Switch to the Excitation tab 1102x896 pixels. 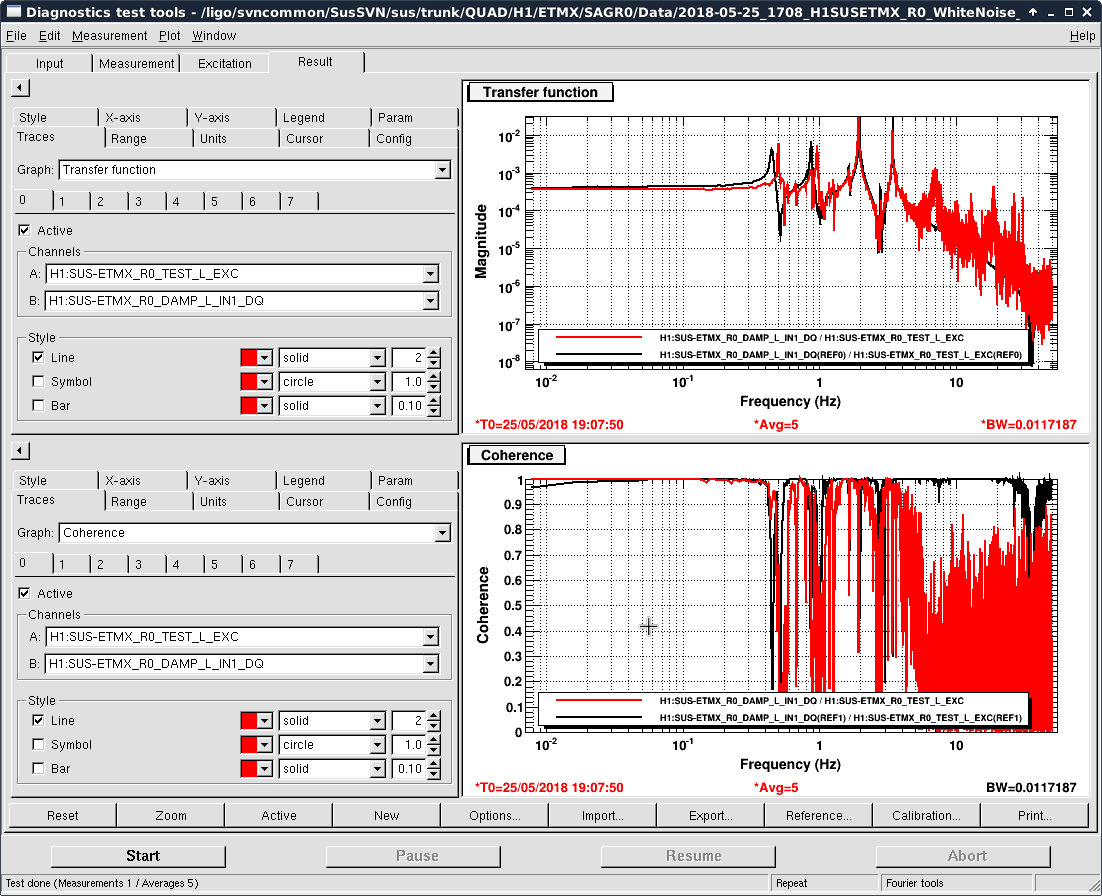click(225, 63)
